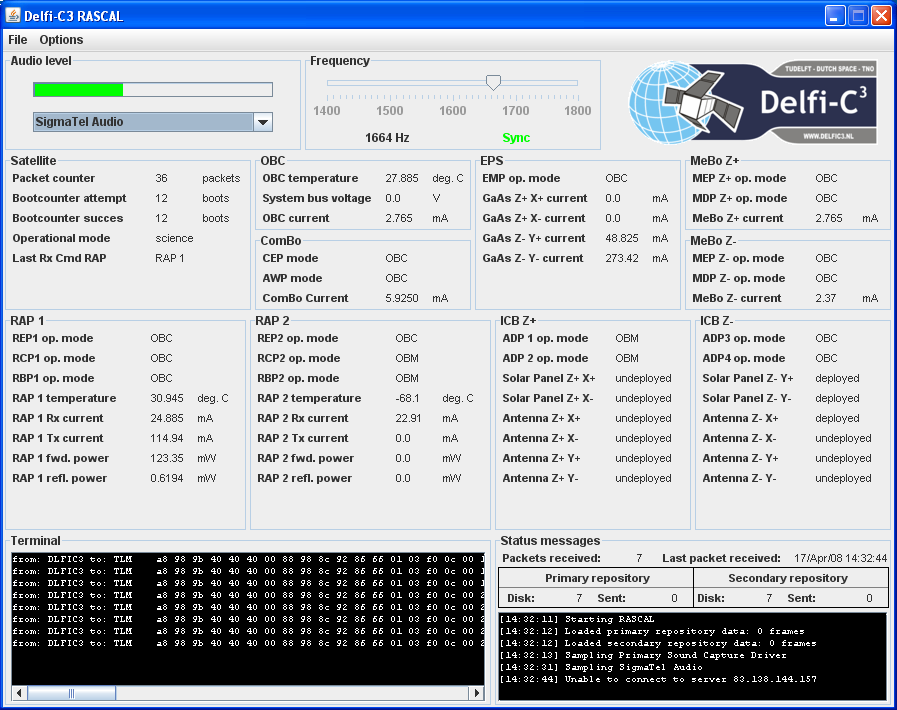Click the Java icon in the title bar
897x710 pixels.
[x=13, y=15]
